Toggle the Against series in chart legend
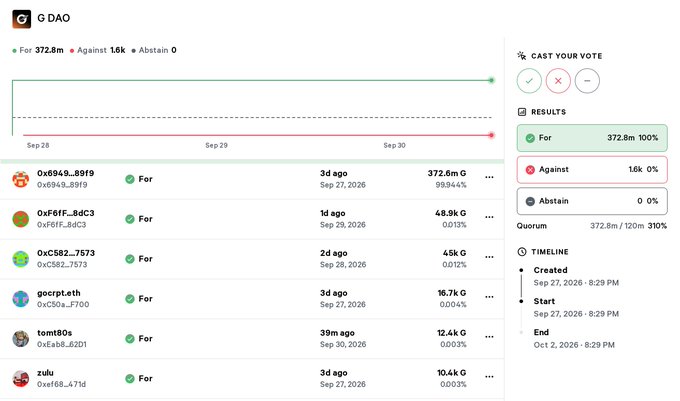This screenshot has height=401, width=680. coord(98,50)
